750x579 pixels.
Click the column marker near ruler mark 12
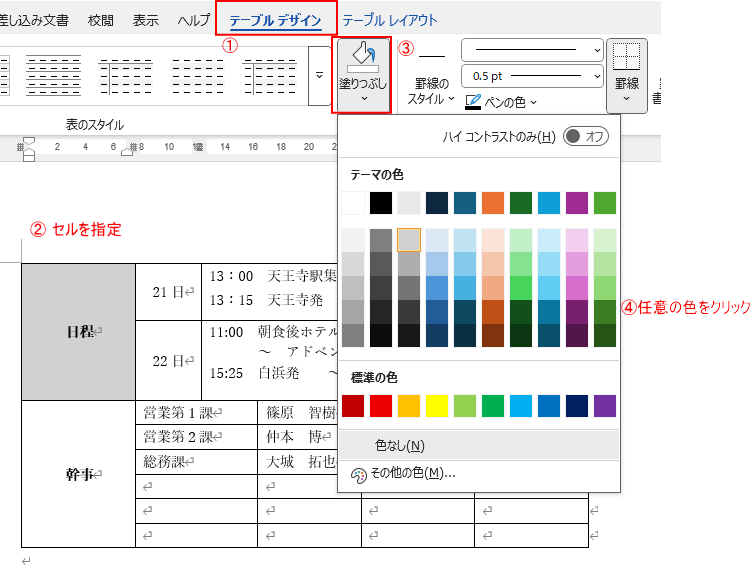pyautogui.click(x=198, y=147)
